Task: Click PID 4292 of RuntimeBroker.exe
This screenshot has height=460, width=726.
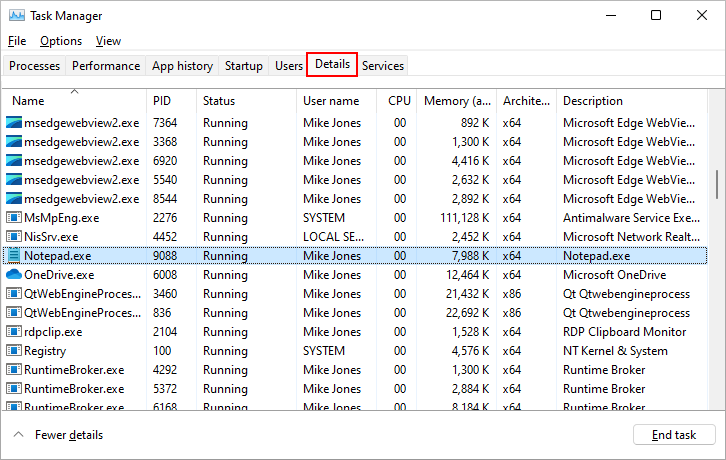Action: (165, 370)
